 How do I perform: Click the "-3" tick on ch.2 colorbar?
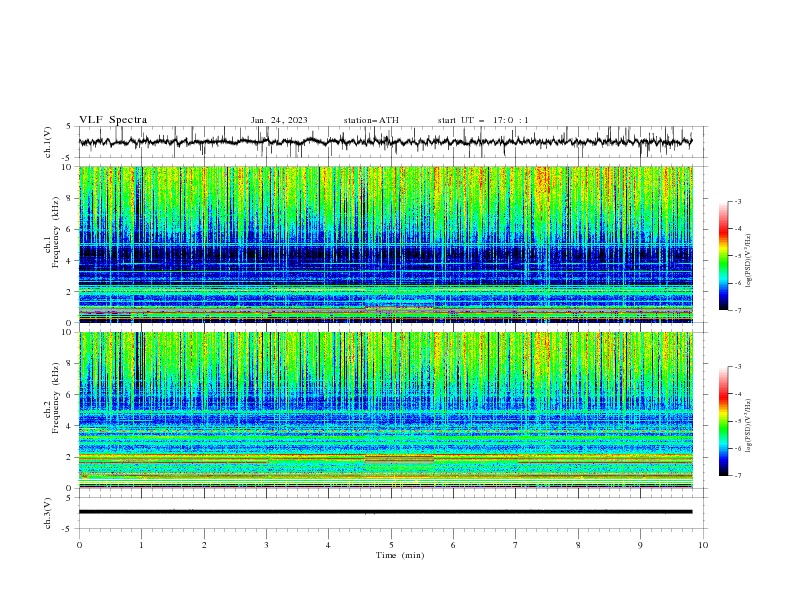coord(737,367)
